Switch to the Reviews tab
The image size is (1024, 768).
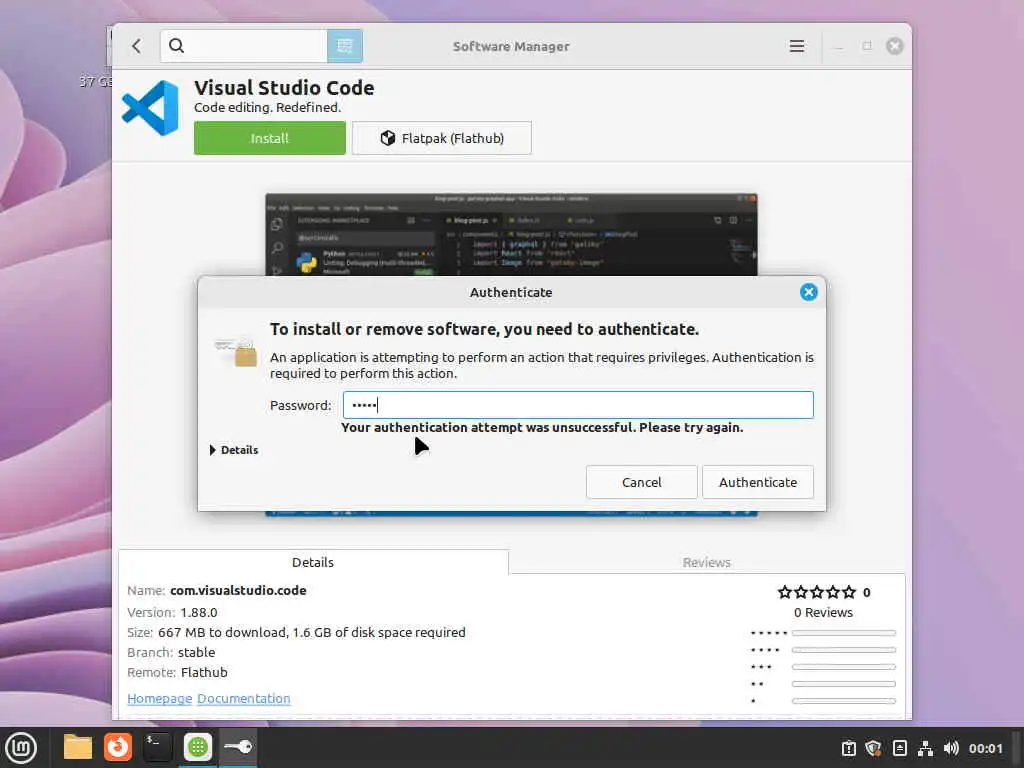pyautogui.click(x=707, y=562)
